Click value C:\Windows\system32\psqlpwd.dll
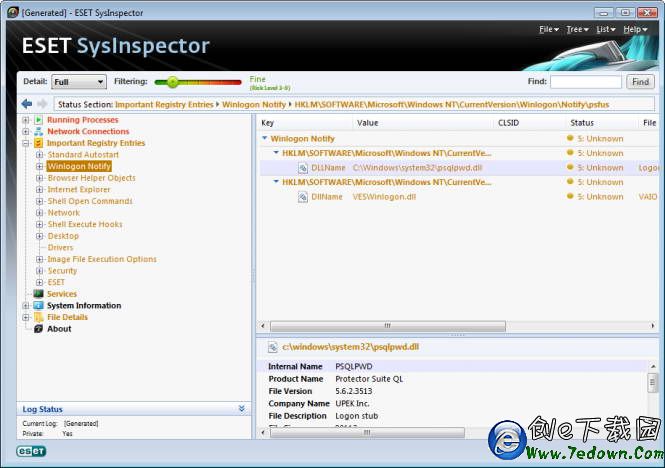 417,168
